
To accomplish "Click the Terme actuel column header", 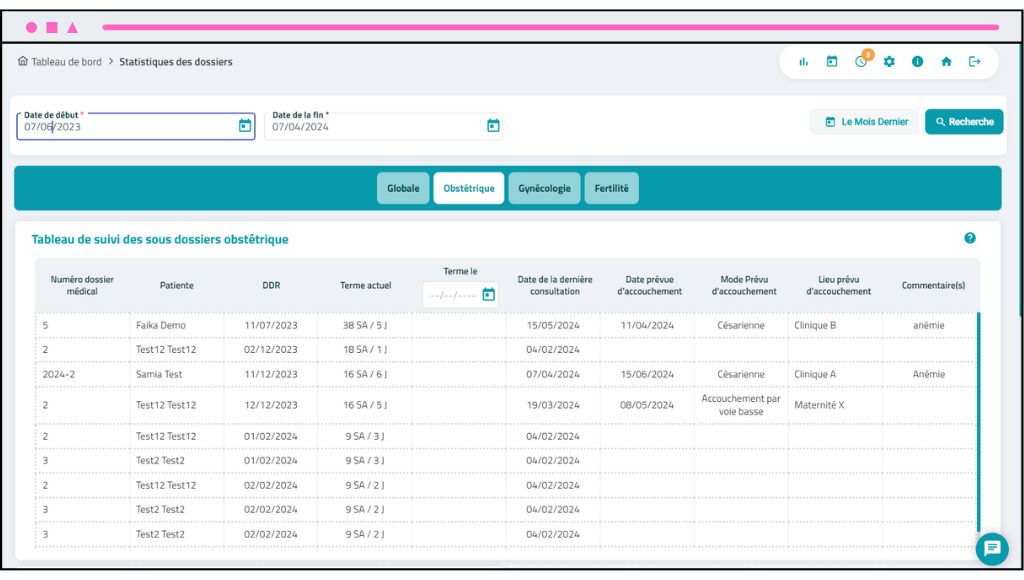I will (366, 285).
